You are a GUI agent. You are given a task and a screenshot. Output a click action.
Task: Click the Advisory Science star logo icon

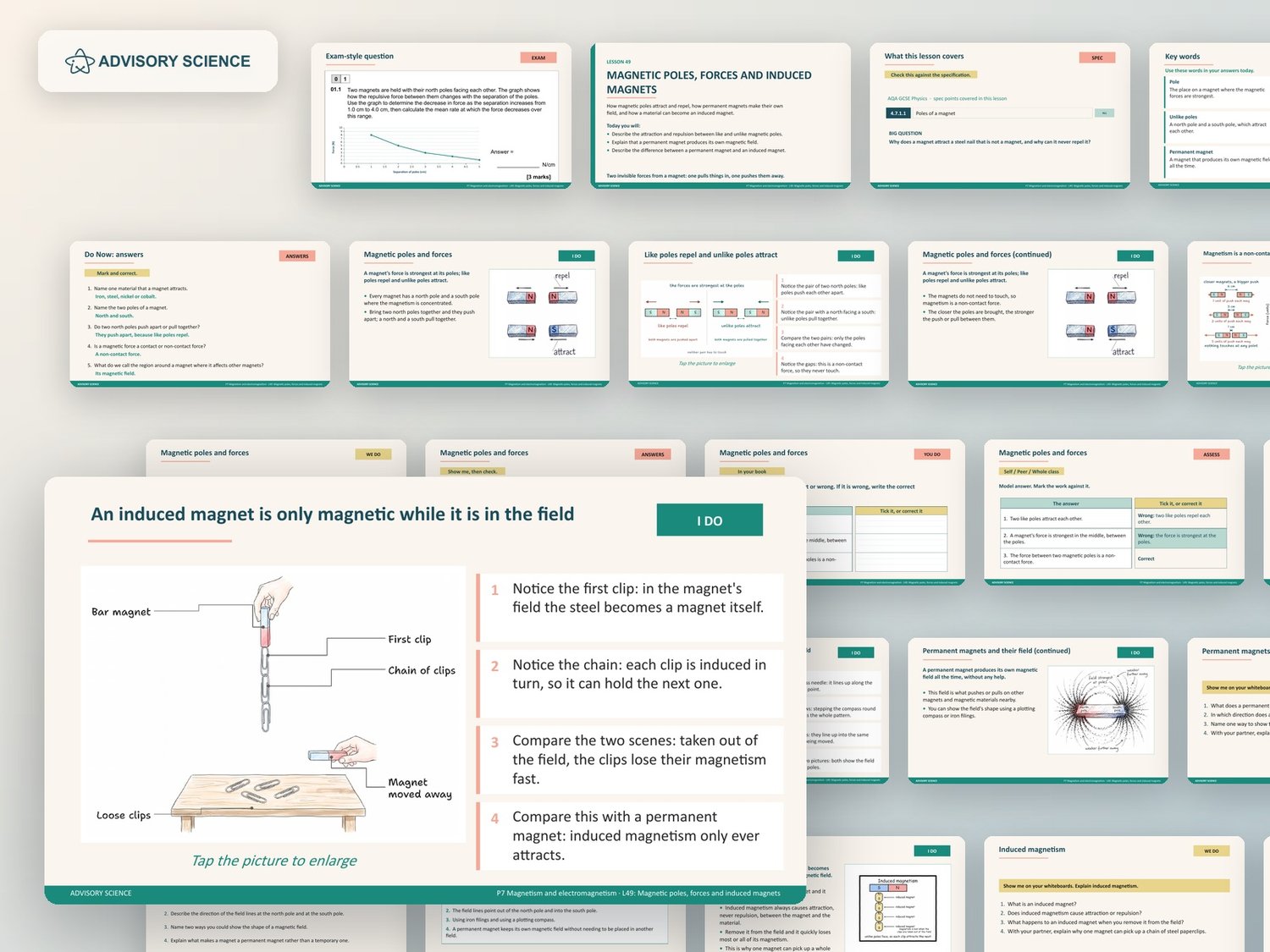(80, 61)
